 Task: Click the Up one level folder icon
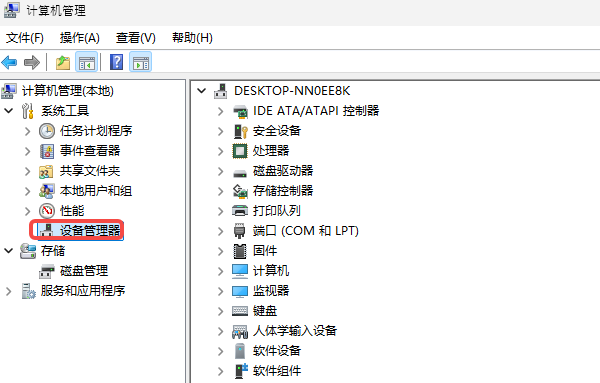[63, 62]
